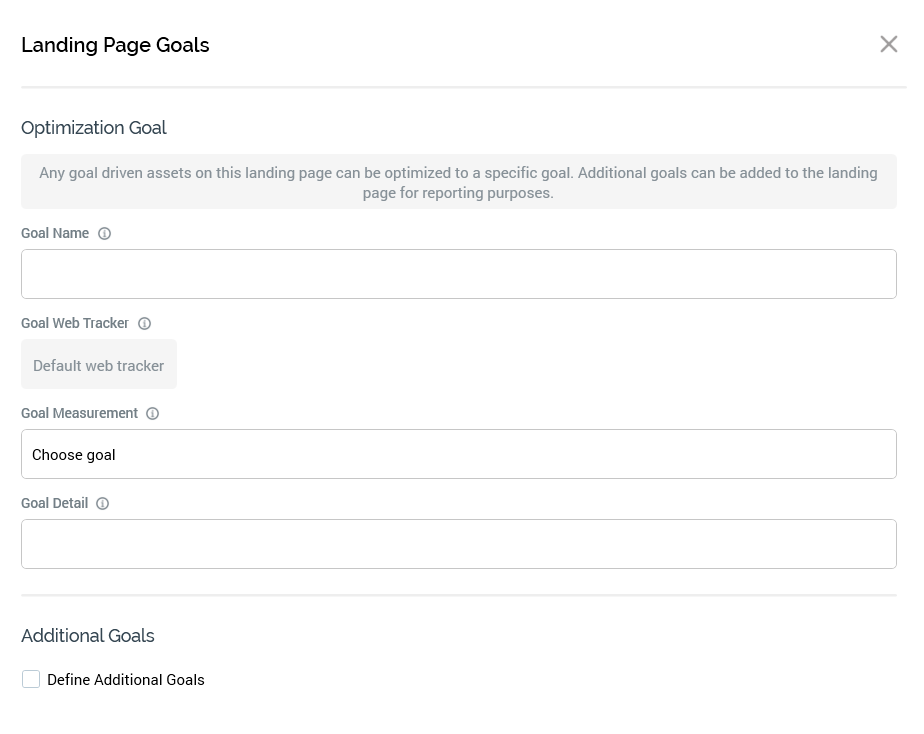Click the Goal Detail field label
This screenshot has height=734, width=924.
(x=54, y=503)
